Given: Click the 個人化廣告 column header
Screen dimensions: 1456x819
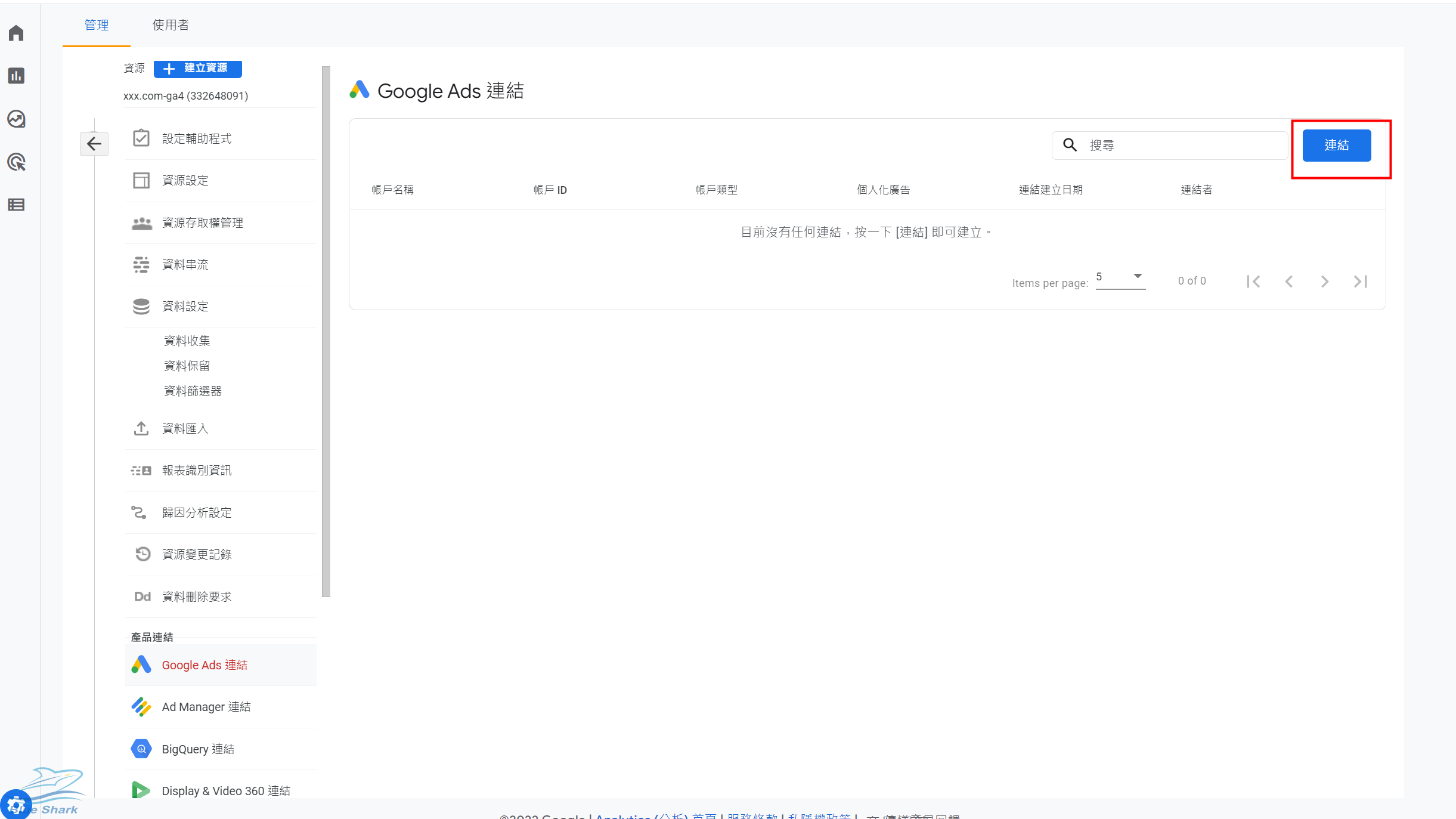Looking at the screenshot, I should click(x=884, y=190).
